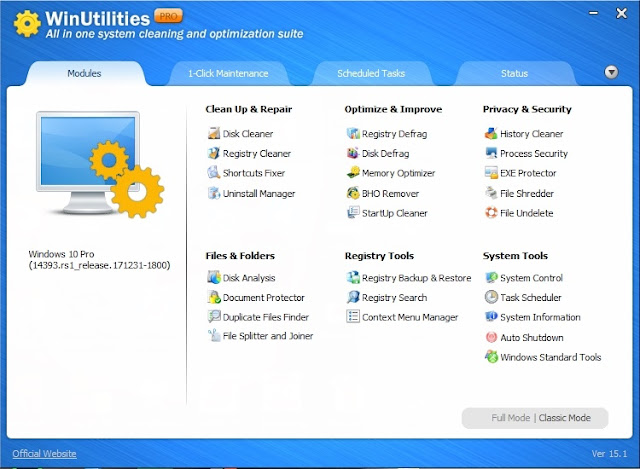Minimize the WinUtilities window
This screenshot has width=640, height=469.
(593, 13)
